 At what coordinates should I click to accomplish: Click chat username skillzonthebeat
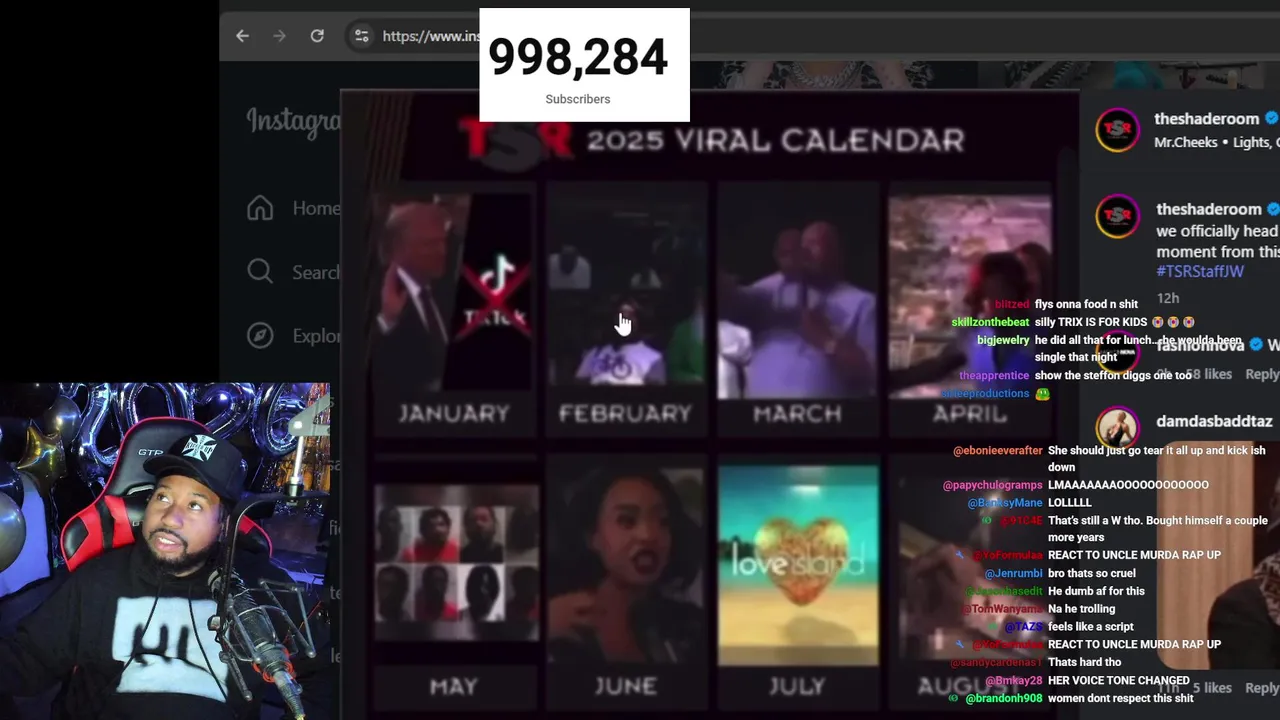tap(990, 322)
